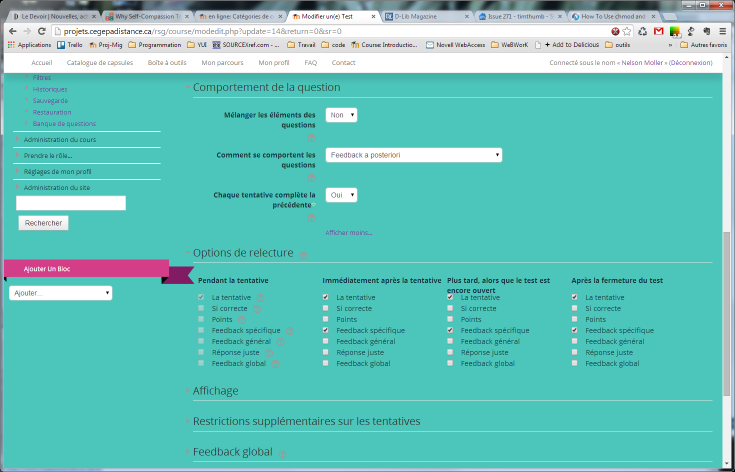This screenshot has height=472, width=735.
Task: Click the Afficher moins link
Action: click(x=348, y=233)
